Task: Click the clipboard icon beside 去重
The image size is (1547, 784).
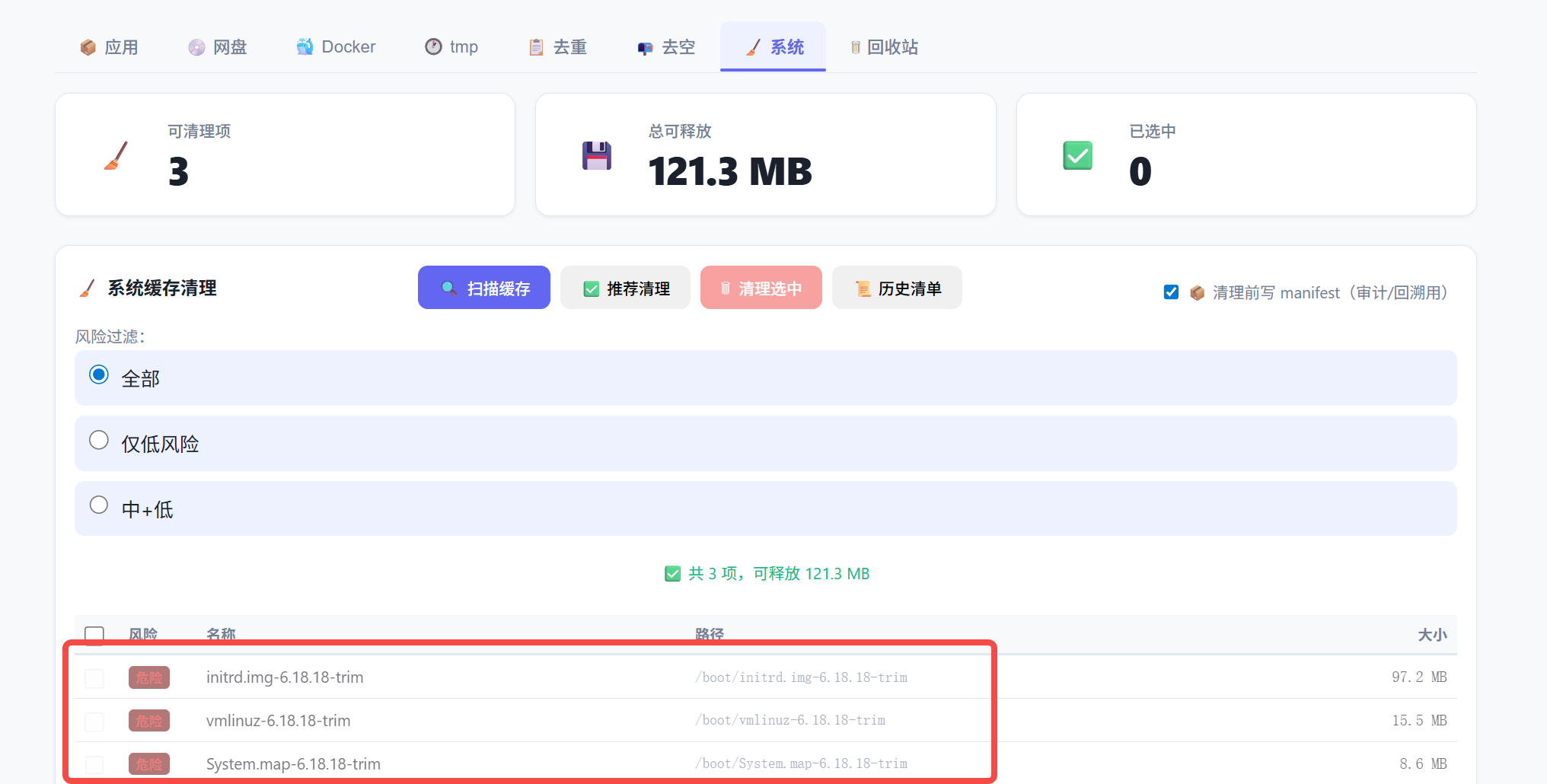Action: coord(536,47)
